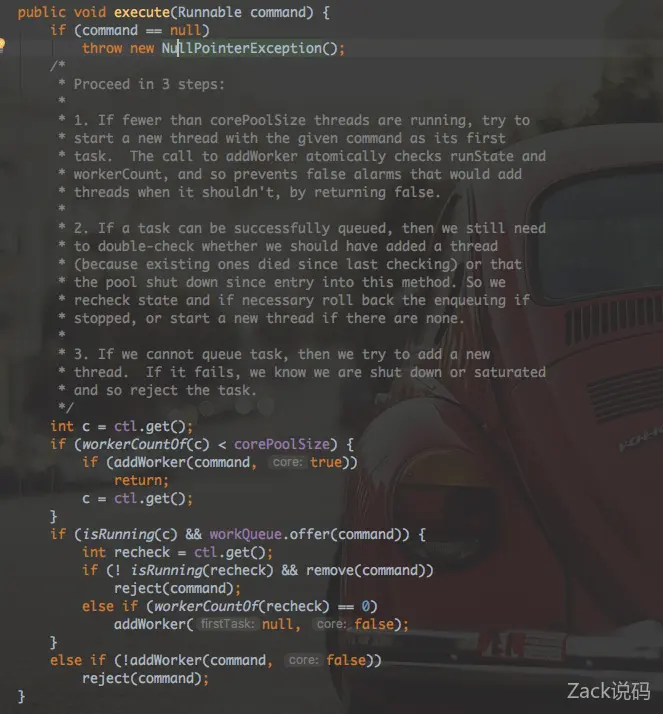Click the 'null,' argument after firstTask hint

[x=281, y=624]
